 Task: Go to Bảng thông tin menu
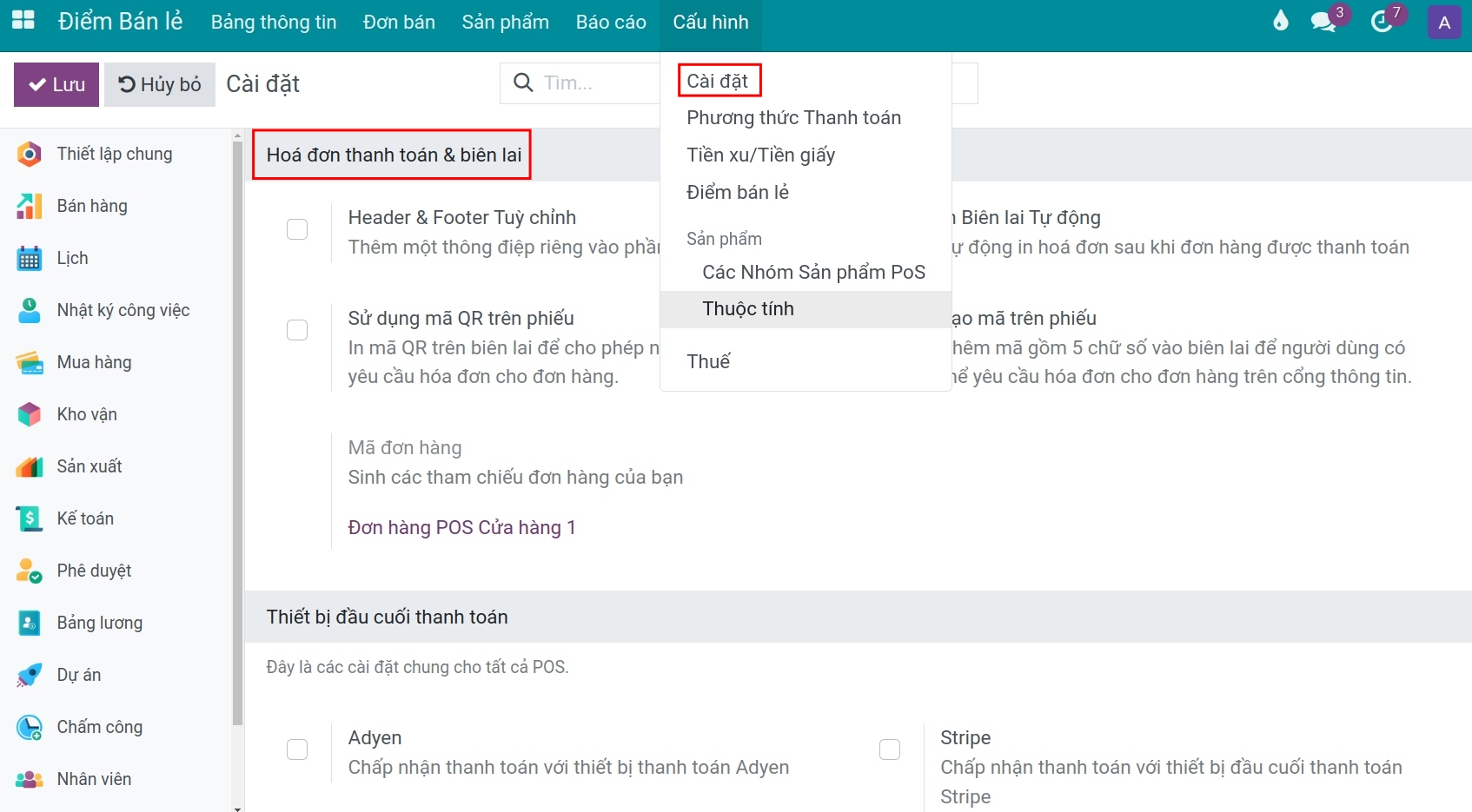pyautogui.click(x=274, y=23)
